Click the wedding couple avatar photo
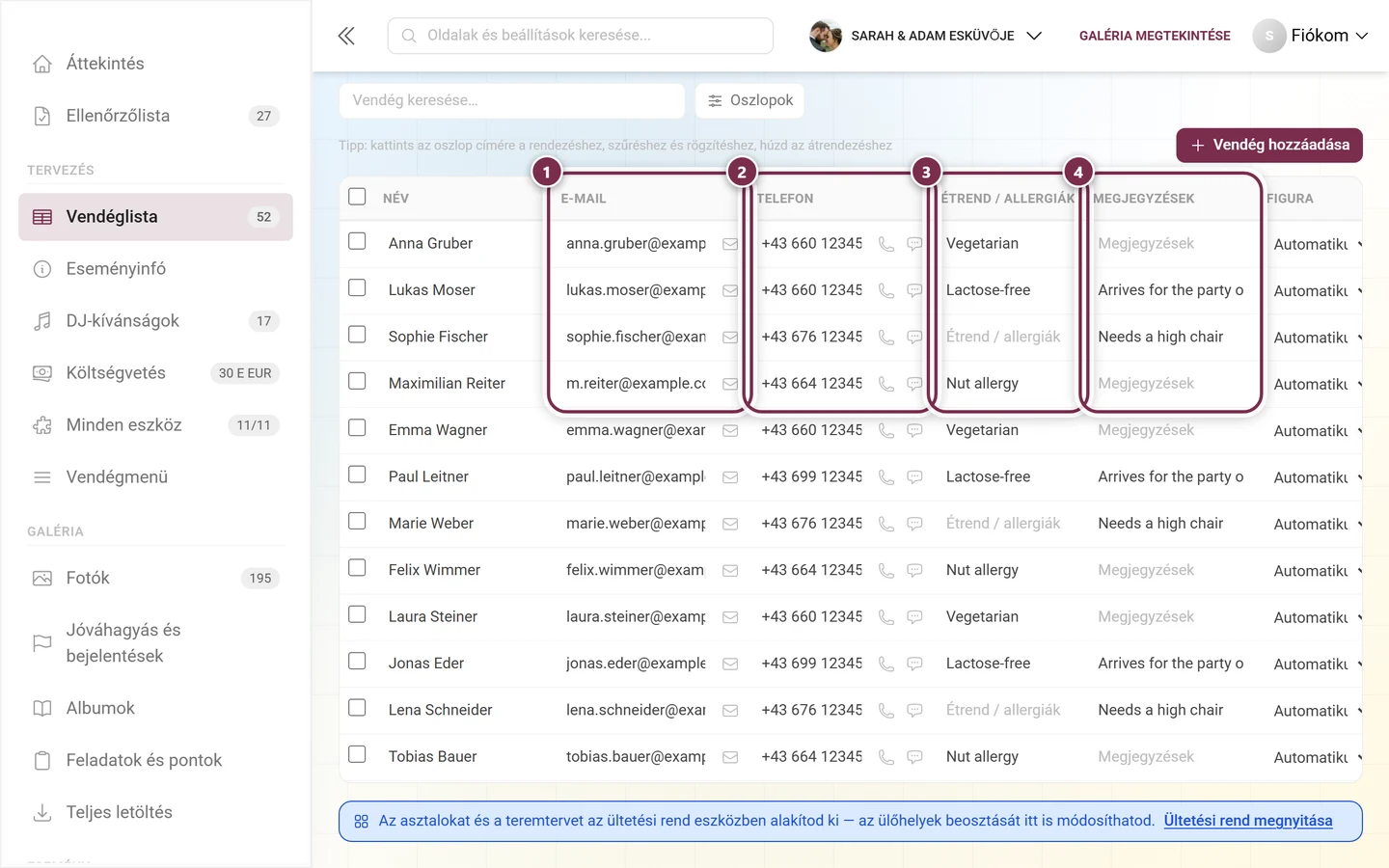1389x868 pixels. click(x=826, y=36)
